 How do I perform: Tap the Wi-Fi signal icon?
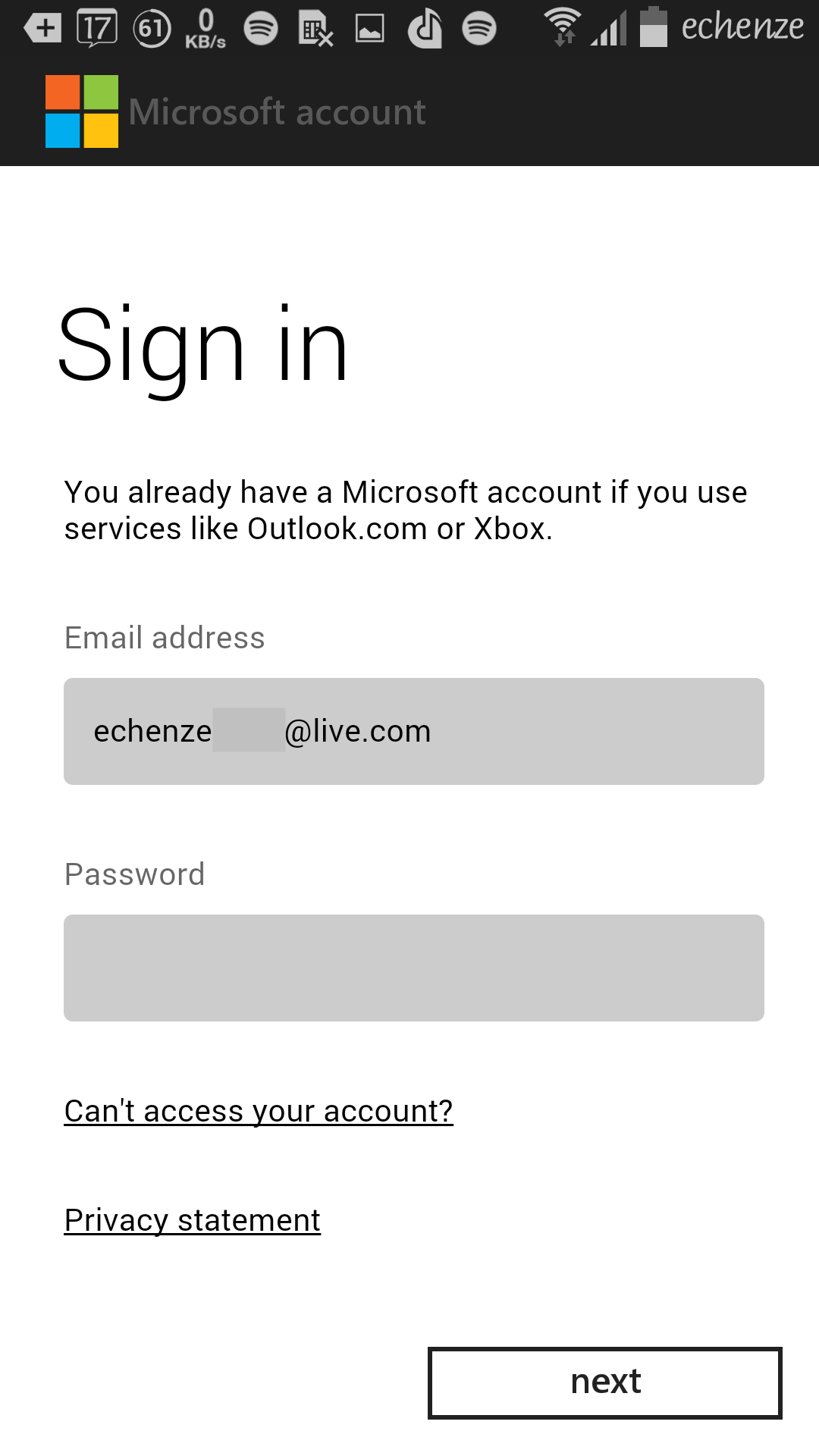563,27
